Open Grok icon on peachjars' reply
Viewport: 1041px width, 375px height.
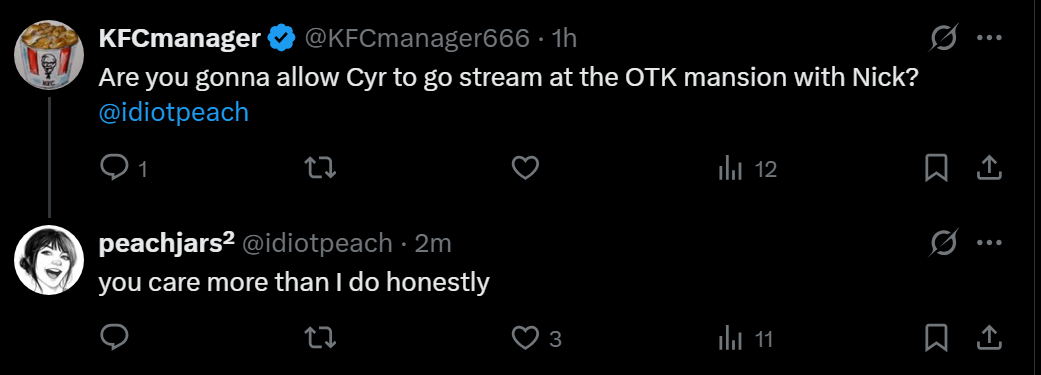(x=943, y=244)
